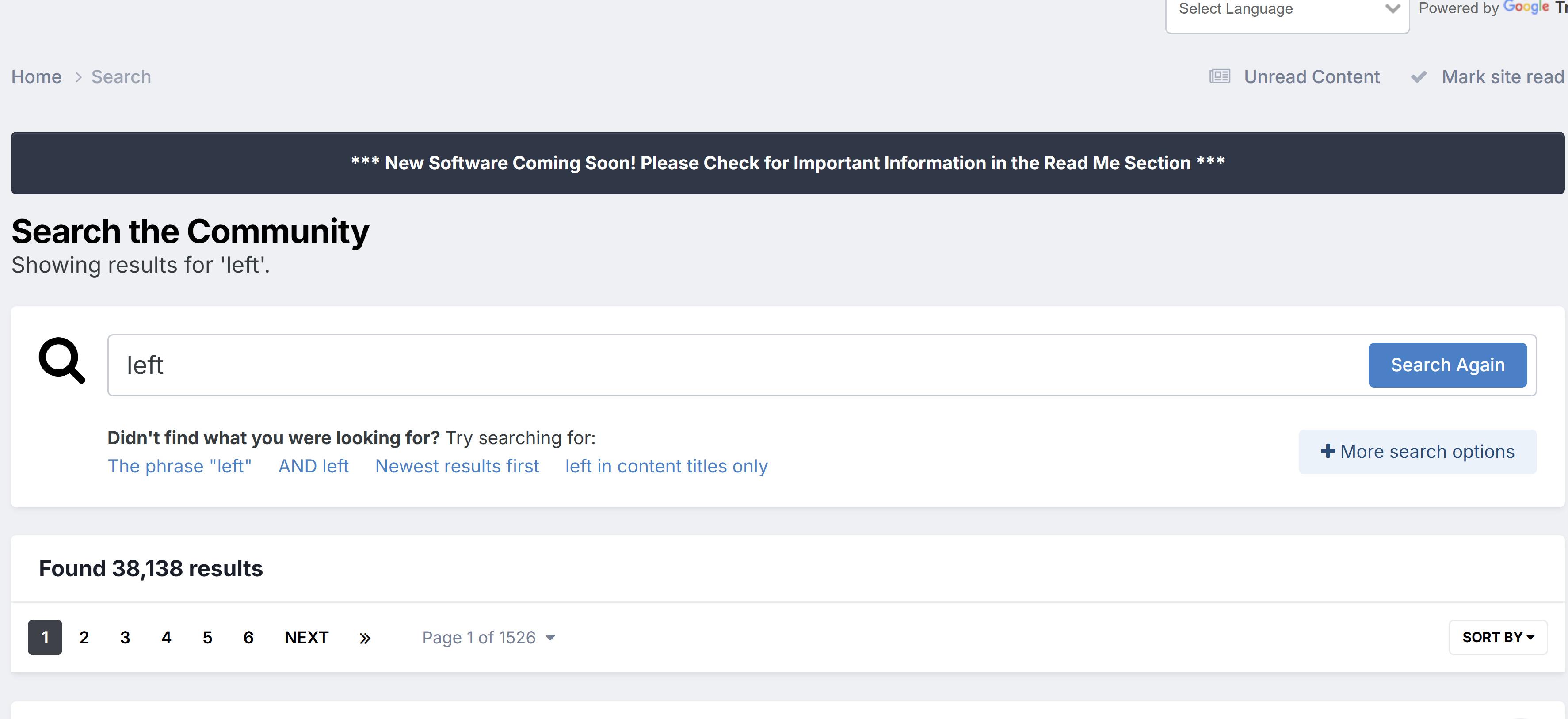
Task: Click the breadcrumb chevron separator after Home
Action: point(78,77)
